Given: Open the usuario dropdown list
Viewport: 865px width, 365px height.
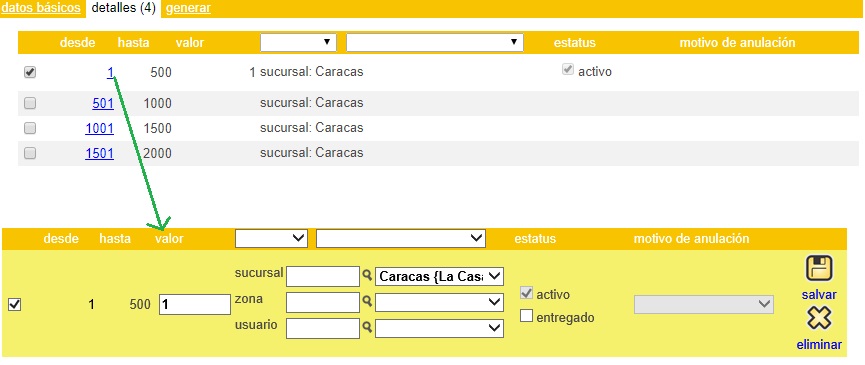Looking at the screenshot, I should [439, 329].
